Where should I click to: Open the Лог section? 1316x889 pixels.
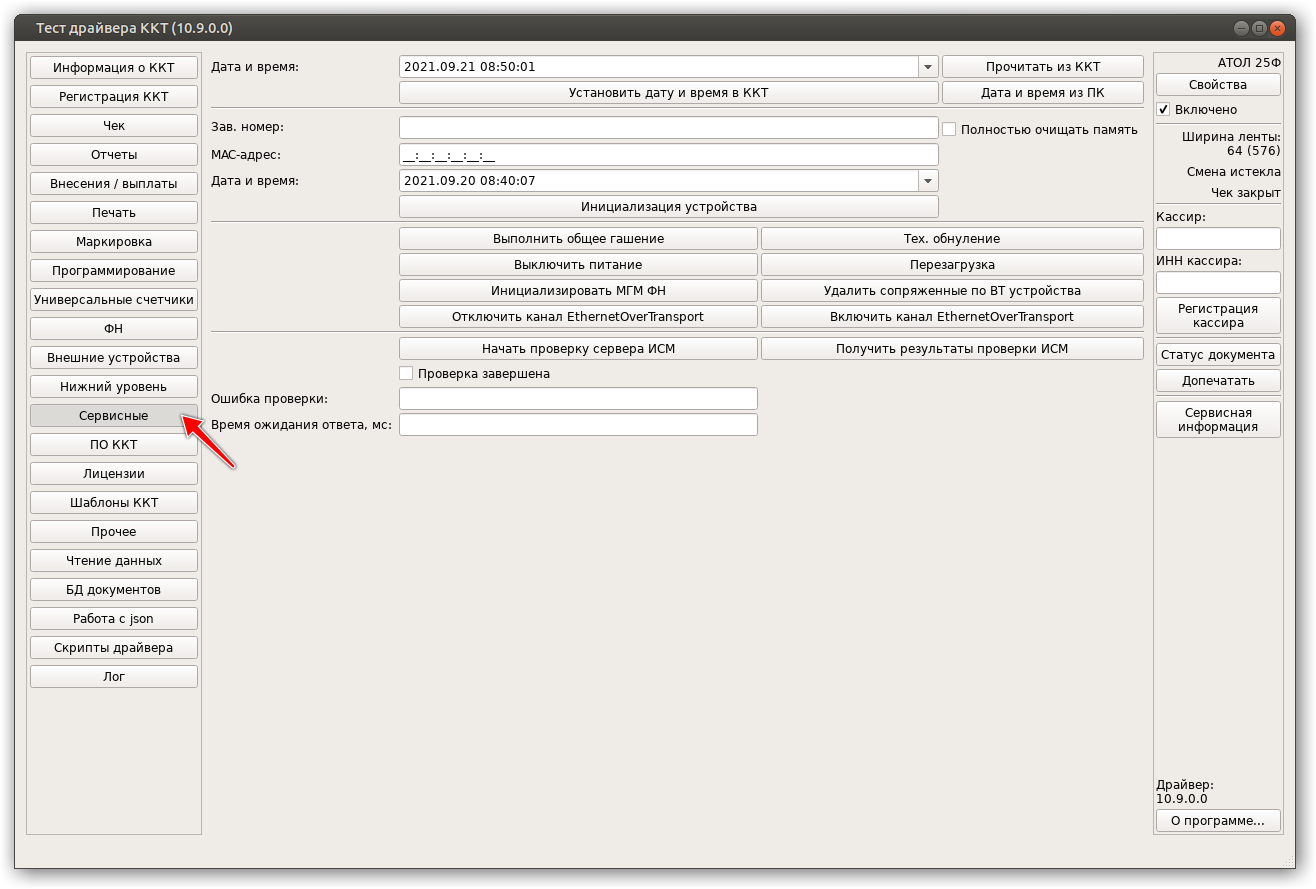tap(114, 677)
